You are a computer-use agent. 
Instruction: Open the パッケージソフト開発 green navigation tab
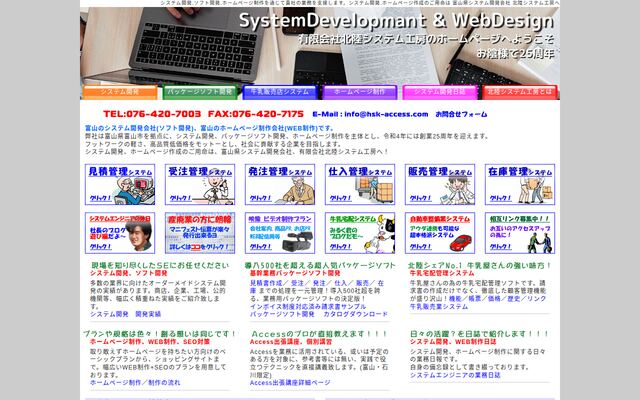pos(200,92)
